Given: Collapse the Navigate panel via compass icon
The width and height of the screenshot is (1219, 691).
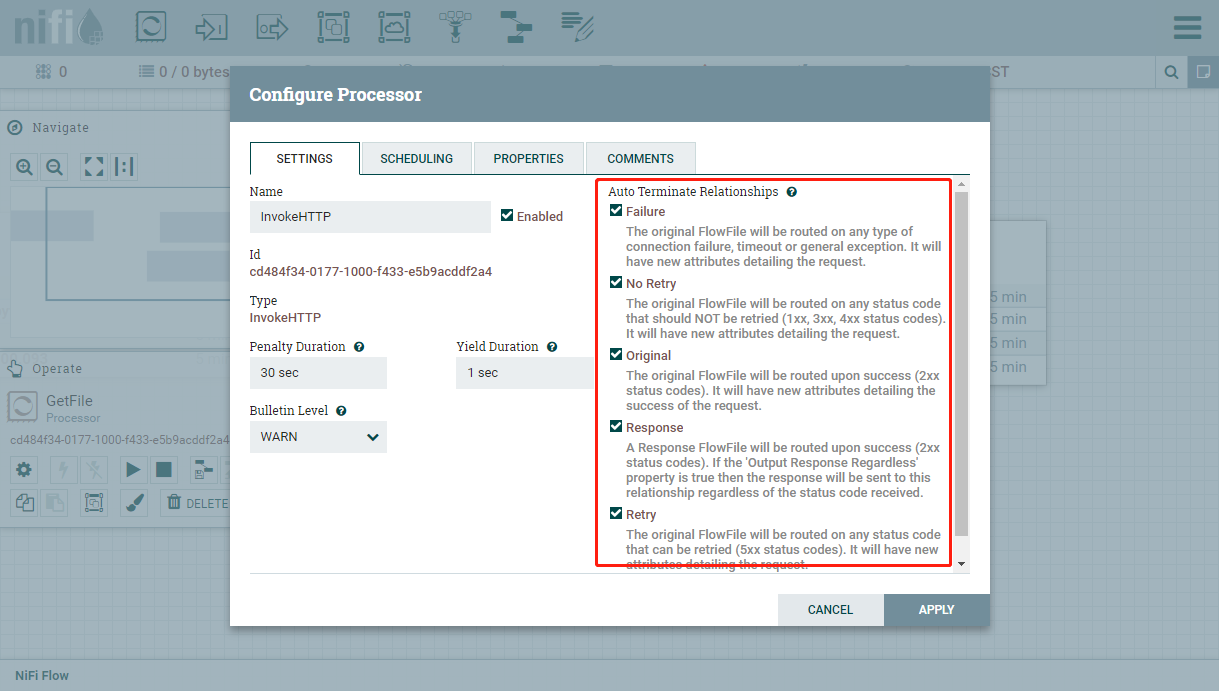Looking at the screenshot, I should [x=15, y=127].
